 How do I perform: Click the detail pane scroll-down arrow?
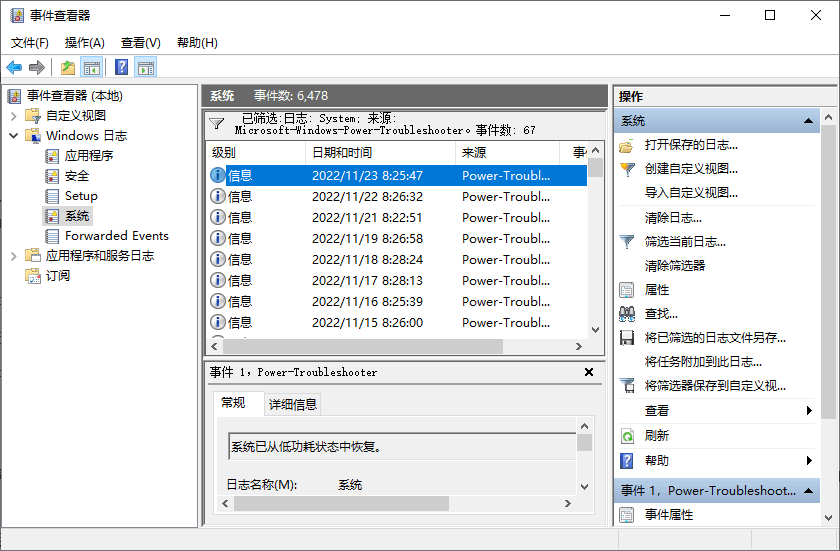(x=584, y=487)
